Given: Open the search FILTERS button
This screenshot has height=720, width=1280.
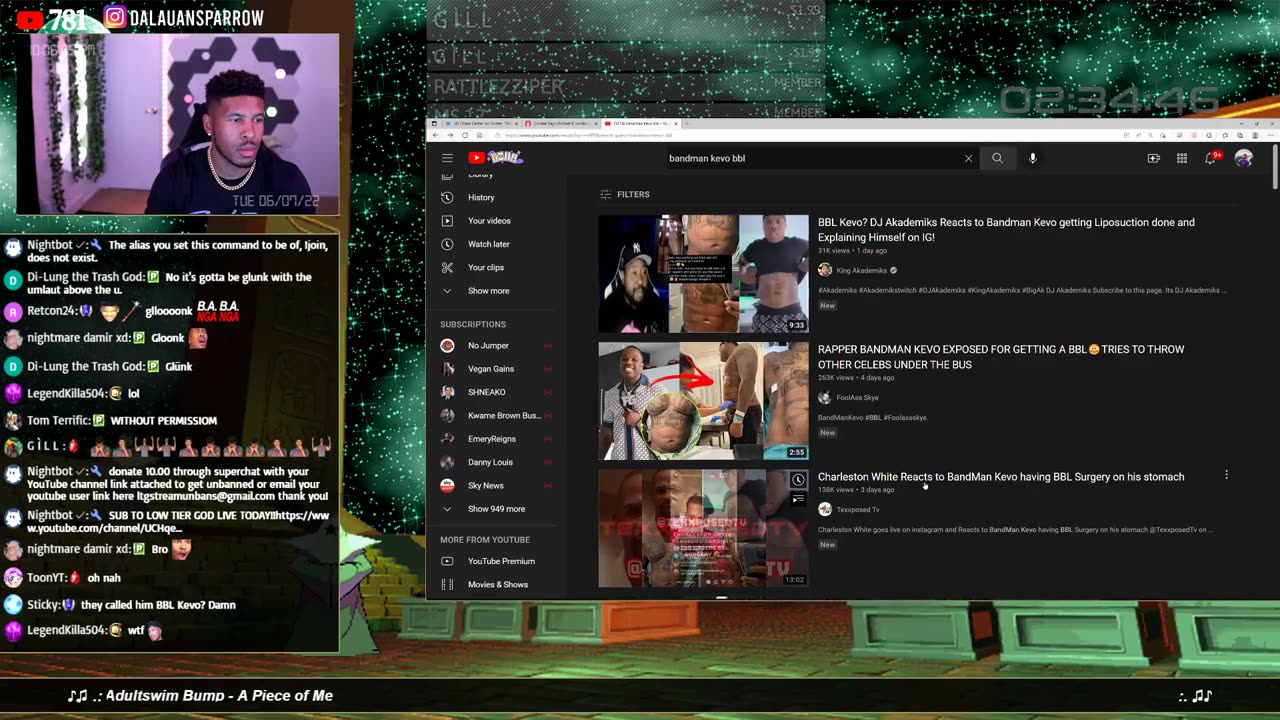Looking at the screenshot, I should tap(625, 194).
